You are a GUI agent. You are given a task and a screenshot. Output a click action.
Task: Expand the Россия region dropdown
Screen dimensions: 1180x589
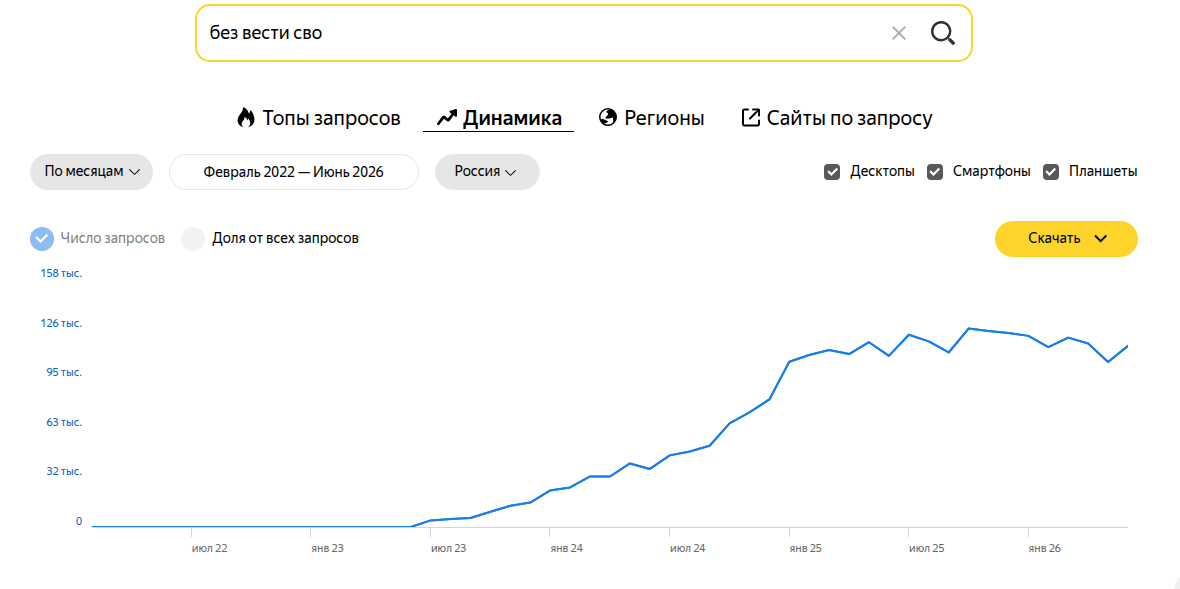(487, 172)
